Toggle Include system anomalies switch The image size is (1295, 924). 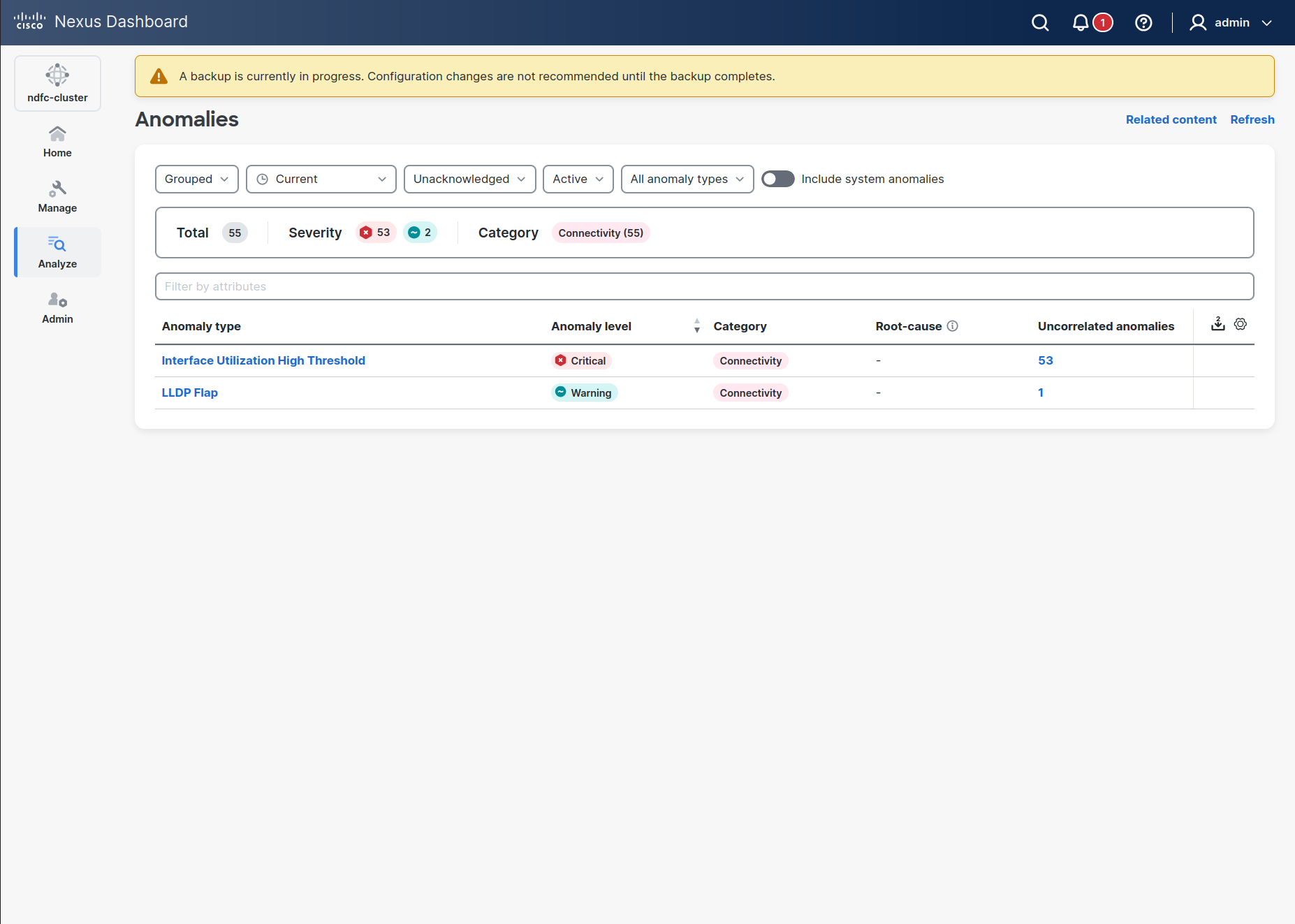click(x=777, y=179)
